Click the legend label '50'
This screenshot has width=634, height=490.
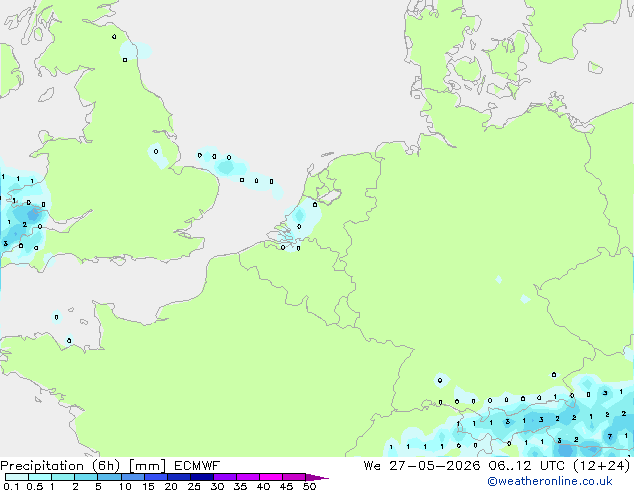(x=309, y=486)
